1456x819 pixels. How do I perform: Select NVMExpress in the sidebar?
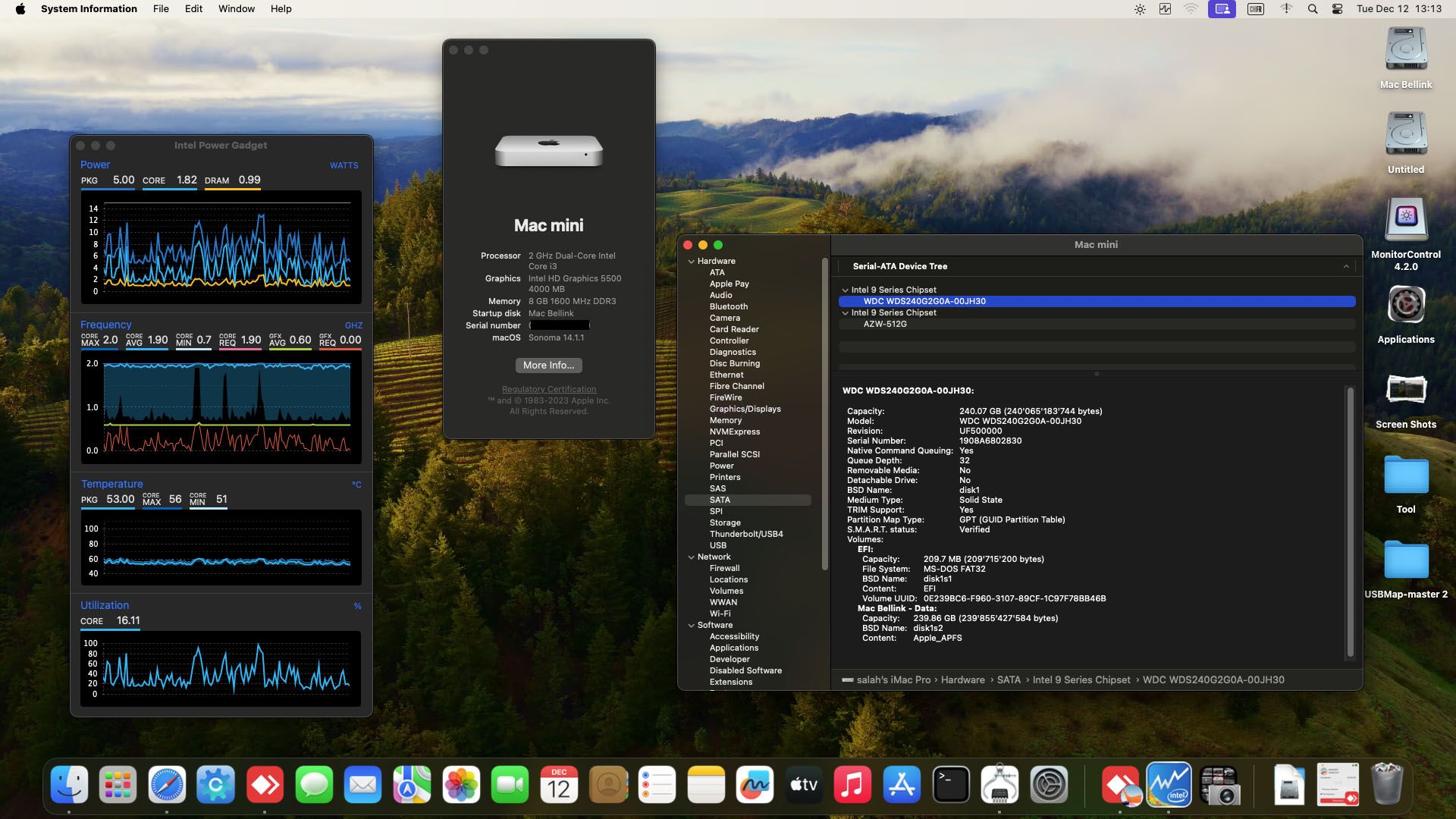pyautogui.click(x=734, y=431)
